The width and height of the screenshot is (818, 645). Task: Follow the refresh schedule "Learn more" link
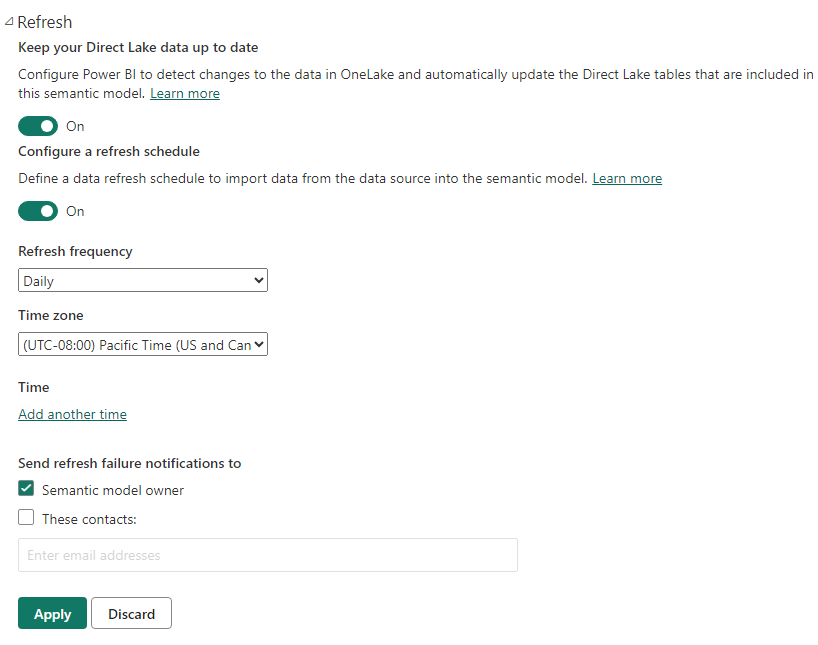click(x=627, y=178)
